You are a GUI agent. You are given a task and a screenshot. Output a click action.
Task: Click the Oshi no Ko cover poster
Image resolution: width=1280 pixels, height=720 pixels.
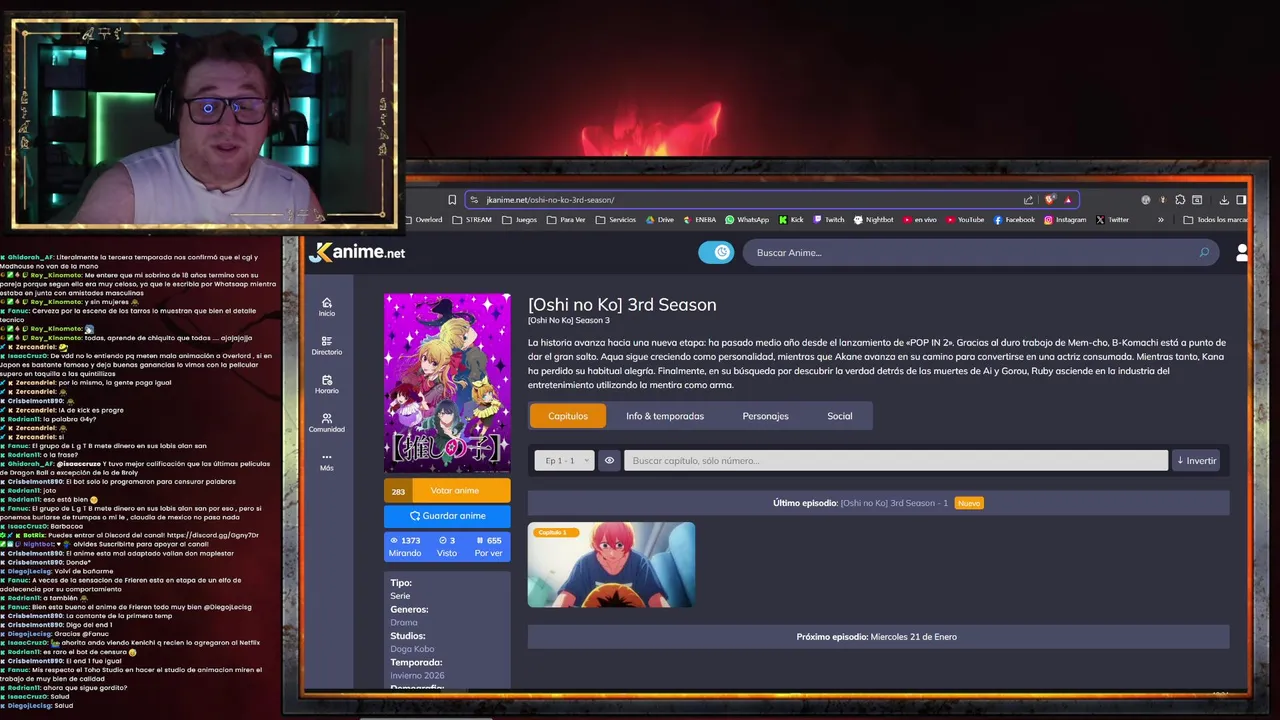pos(447,382)
